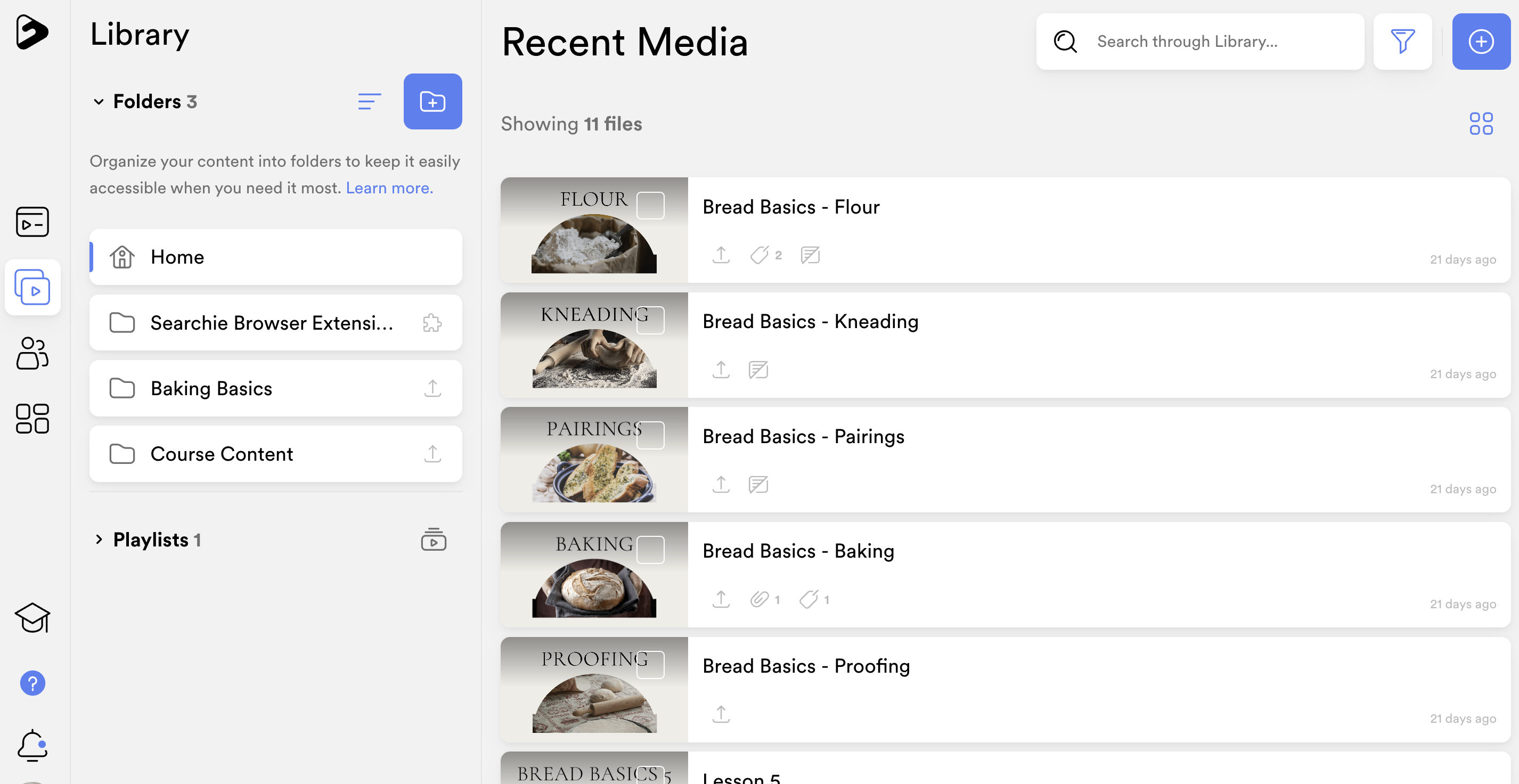The height and width of the screenshot is (784, 1519).
Task: Open the Course Content folder
Action: click(276, 453)
